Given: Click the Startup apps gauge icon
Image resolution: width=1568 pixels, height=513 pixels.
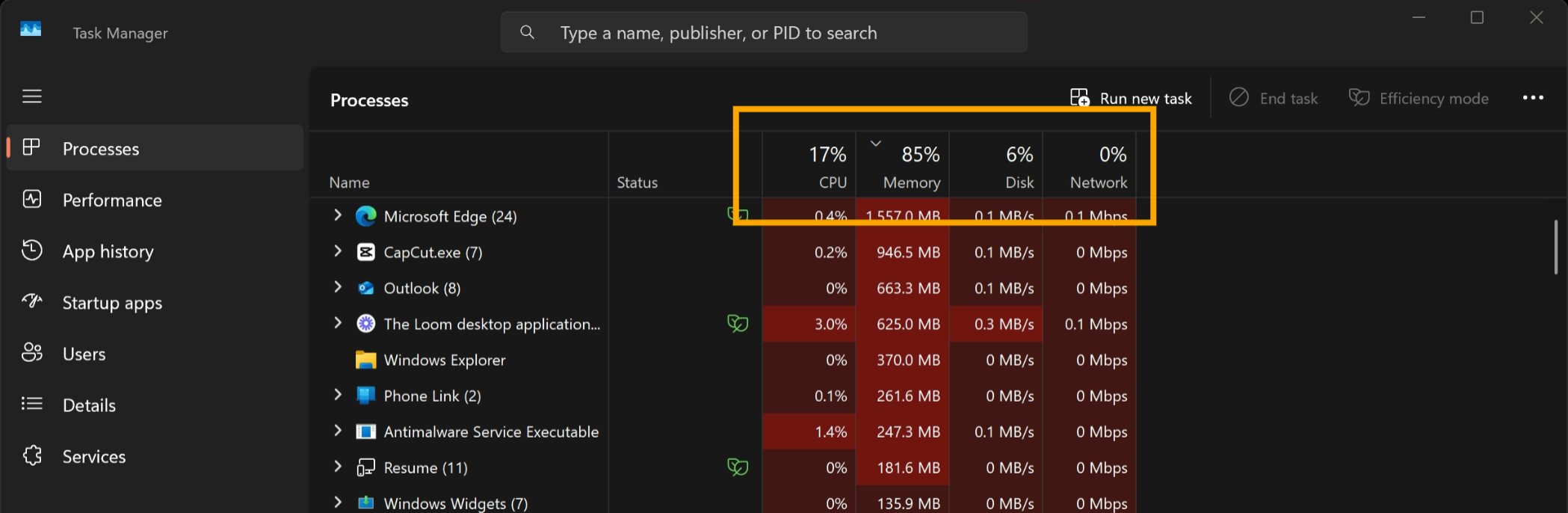Looking at the screenshot, I should coord(32,301).
